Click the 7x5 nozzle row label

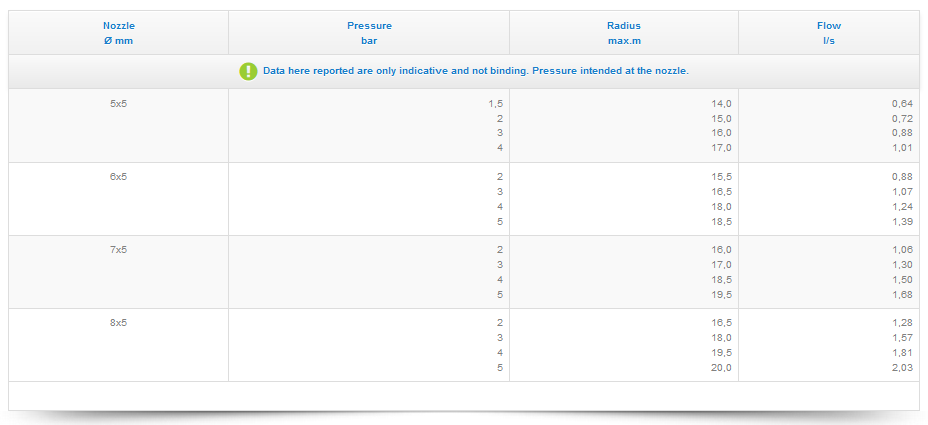[x=118, y=249]
